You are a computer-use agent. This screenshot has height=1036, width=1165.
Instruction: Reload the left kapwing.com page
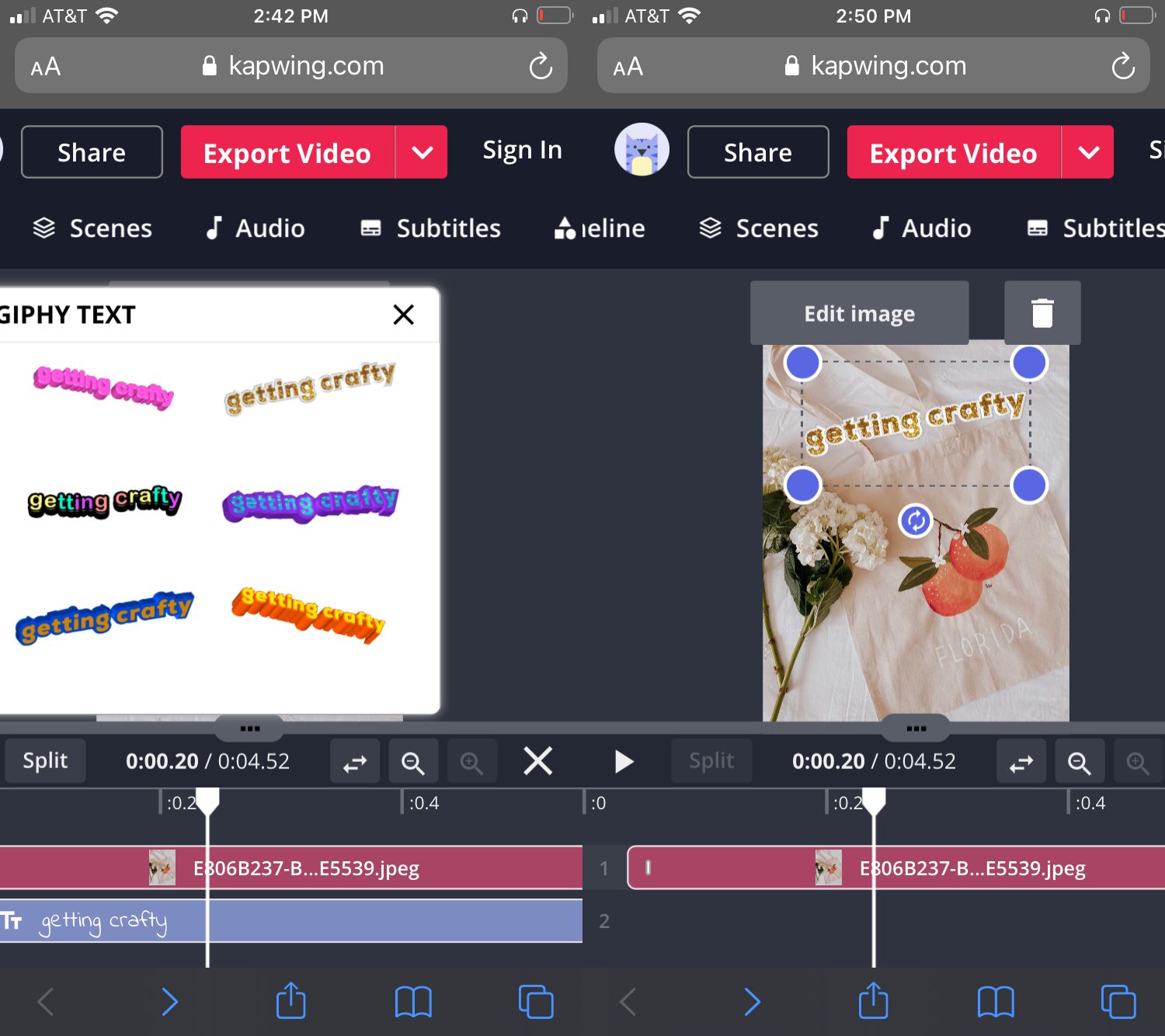541,67
